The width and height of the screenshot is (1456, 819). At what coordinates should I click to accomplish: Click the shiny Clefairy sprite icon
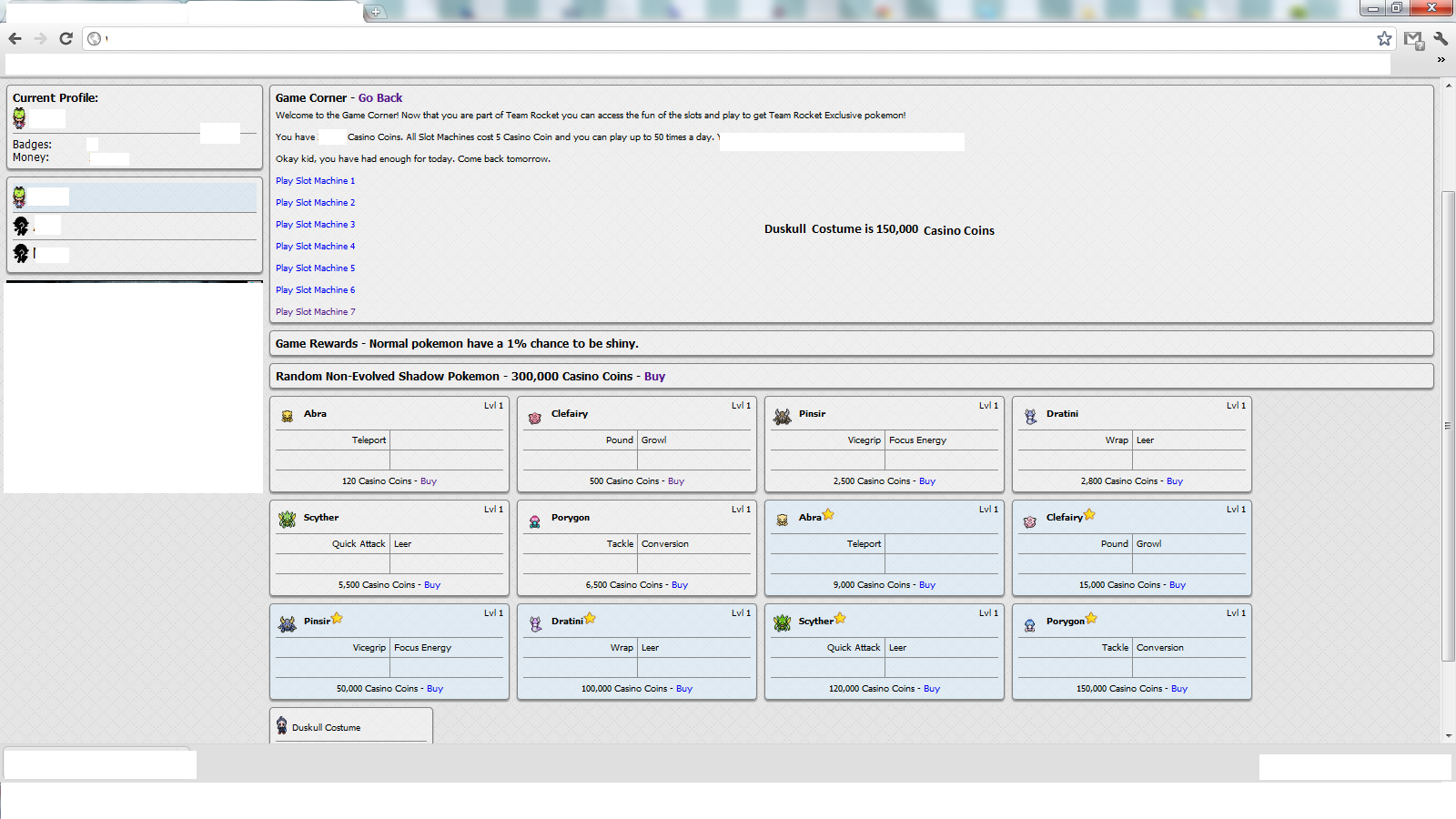(1029, 521)
